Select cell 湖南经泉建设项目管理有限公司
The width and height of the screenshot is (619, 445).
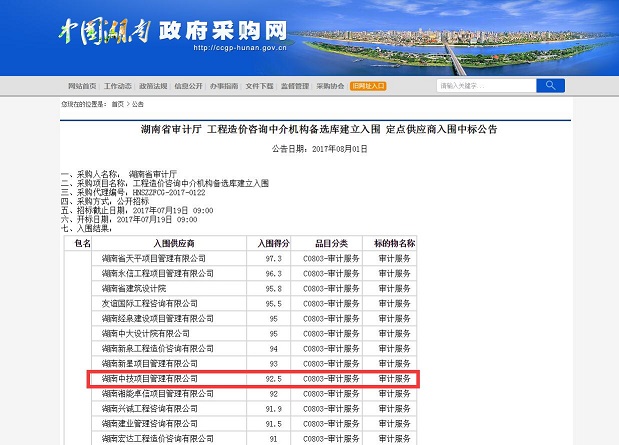click(x=158, y=319)
